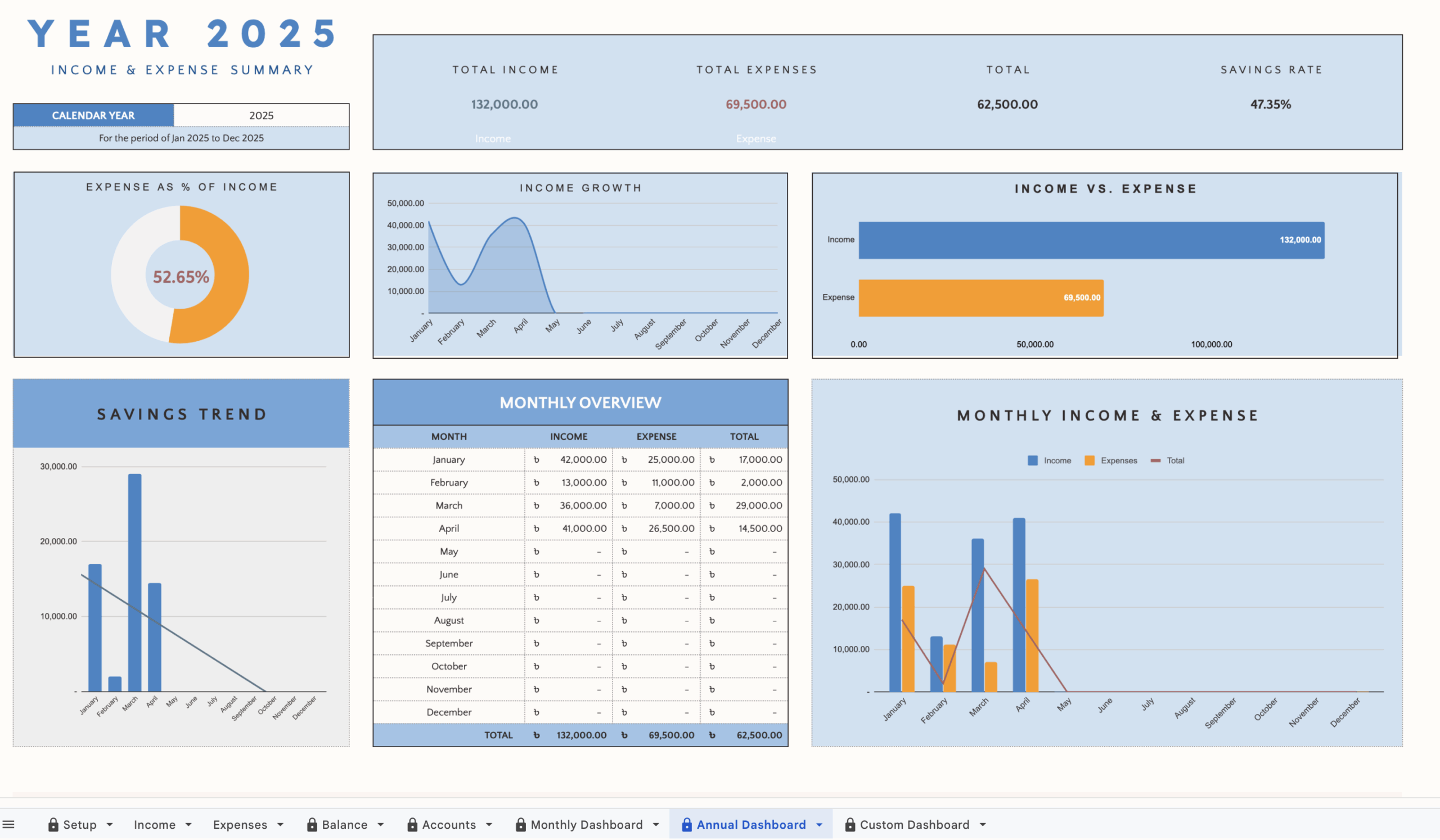The height and width of the screenshot is (840, 1440).
Task: Open Custom Dashboard tab dropdown arrow
Action: [983, 825]
